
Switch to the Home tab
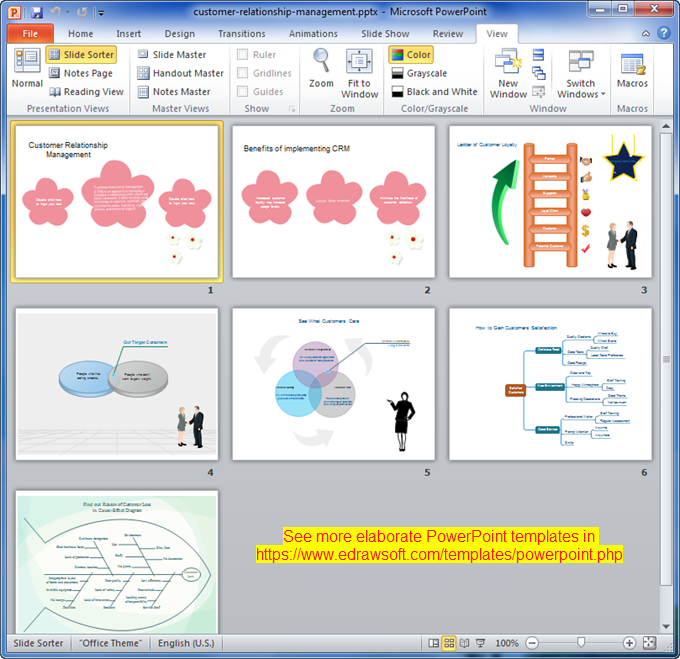pyautogui.click(x=80, y=33)
